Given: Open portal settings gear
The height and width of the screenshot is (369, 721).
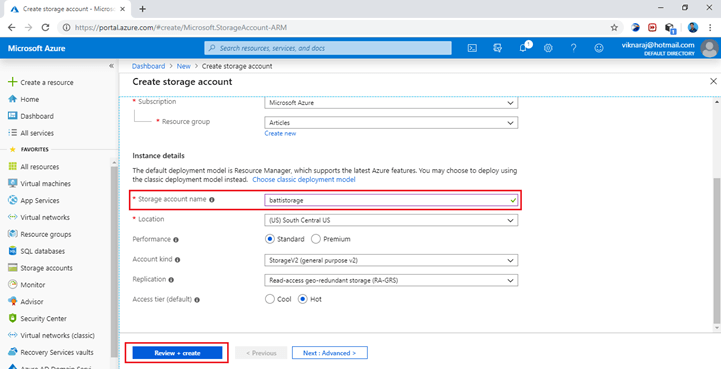Looking at the screenshot, I should pyautogui.click(x=548, y=48).
